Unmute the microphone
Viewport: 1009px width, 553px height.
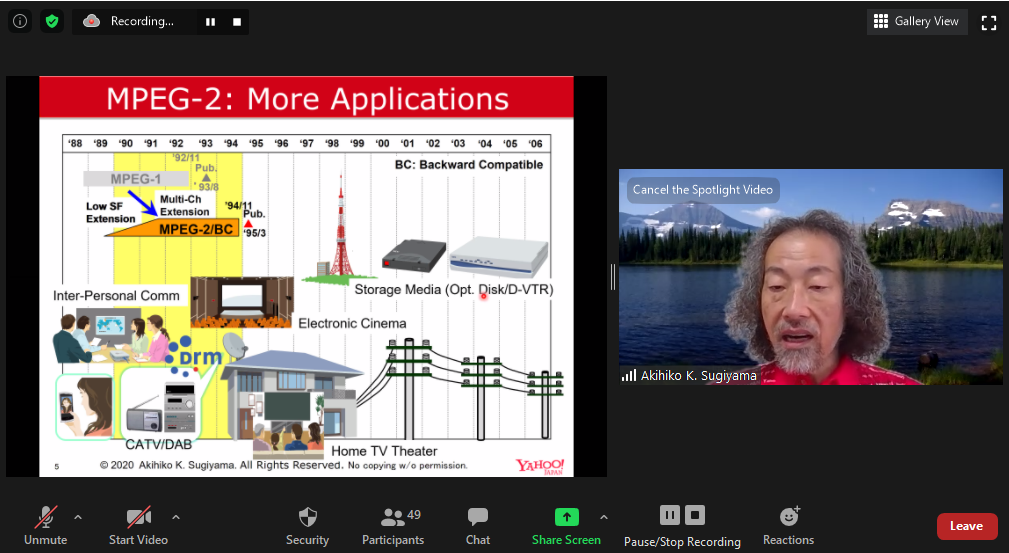pyautogui.click(x=46, y=525)
